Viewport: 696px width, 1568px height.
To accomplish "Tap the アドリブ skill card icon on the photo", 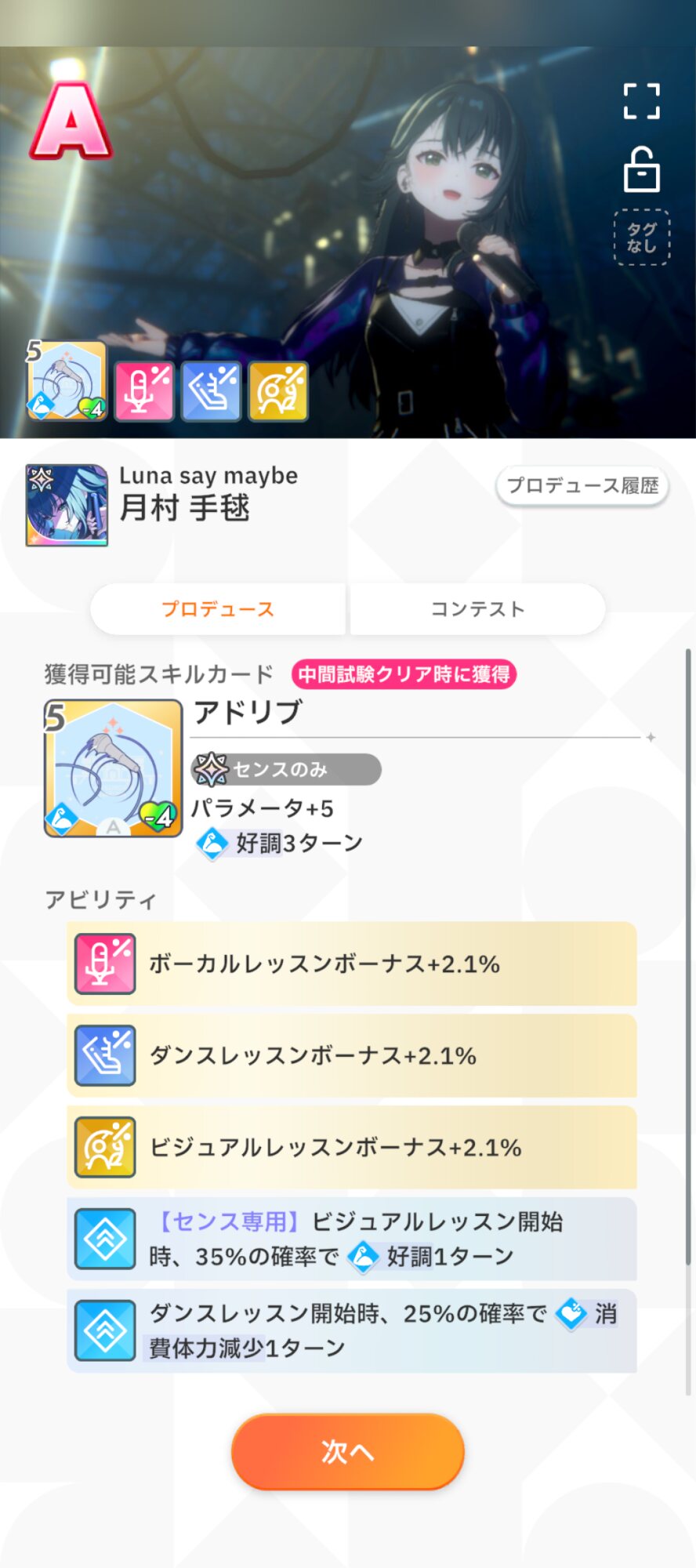I will [x=67, y=381].
